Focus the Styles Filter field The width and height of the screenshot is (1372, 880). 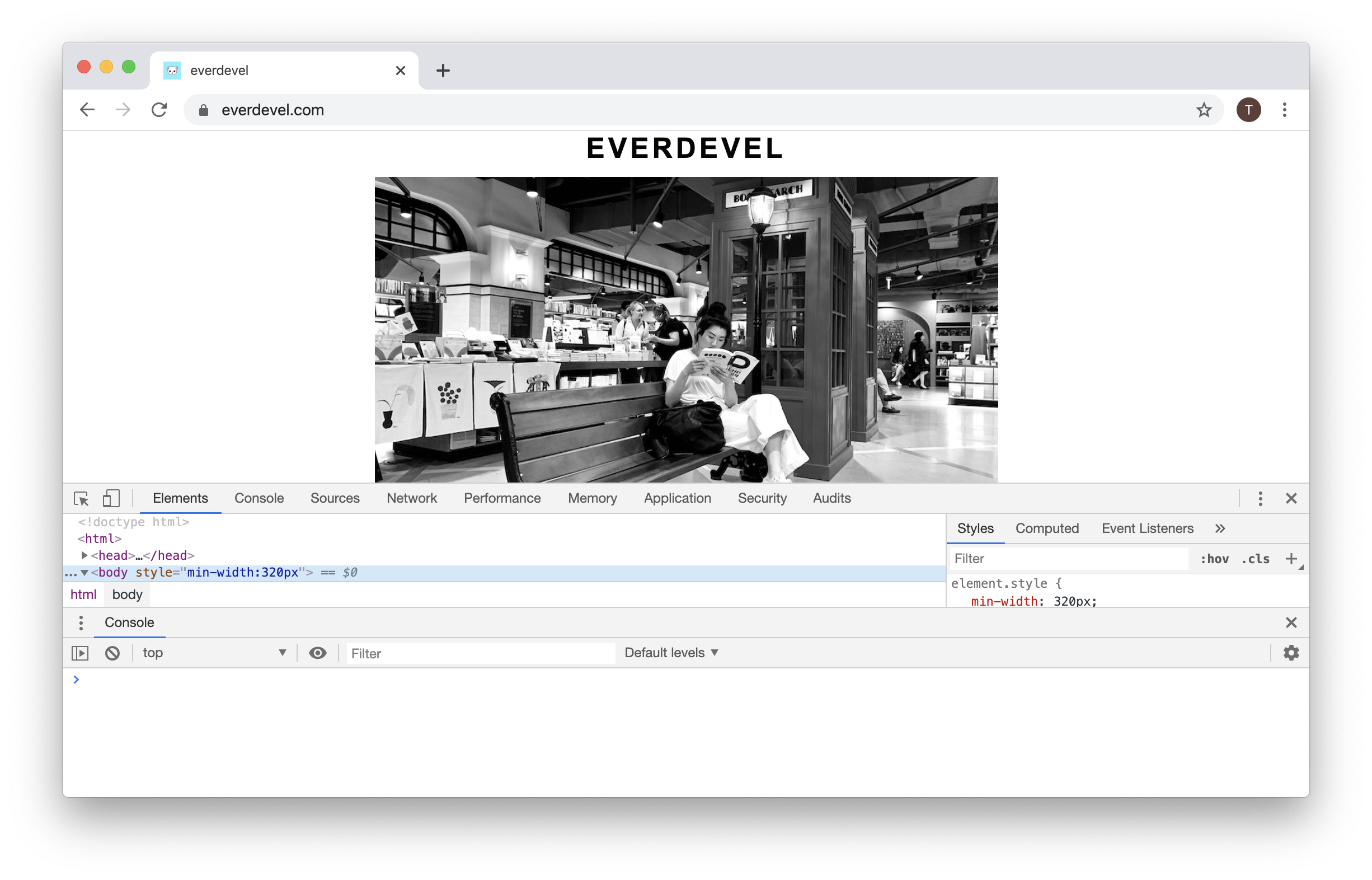pyautogui.click(x=1068, y=559)
